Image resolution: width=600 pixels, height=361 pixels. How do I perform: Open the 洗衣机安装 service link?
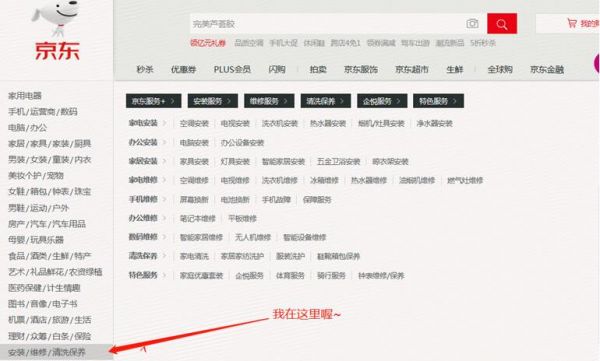coord(280,123)
